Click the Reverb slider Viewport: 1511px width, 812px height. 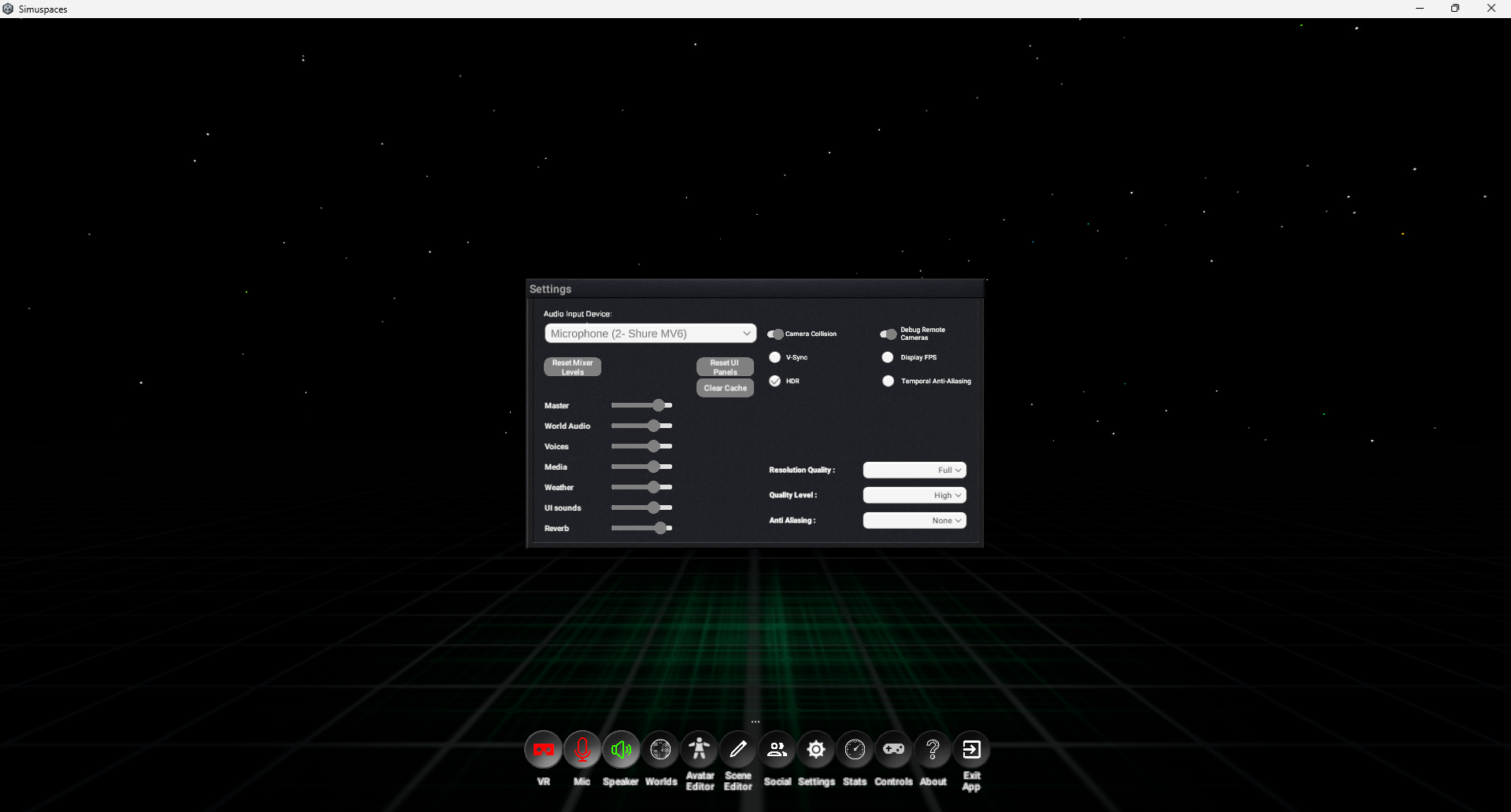(x=641, y=528)
